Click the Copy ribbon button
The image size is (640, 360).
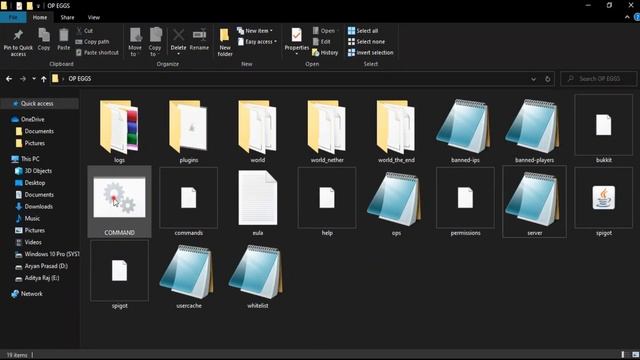44,40
